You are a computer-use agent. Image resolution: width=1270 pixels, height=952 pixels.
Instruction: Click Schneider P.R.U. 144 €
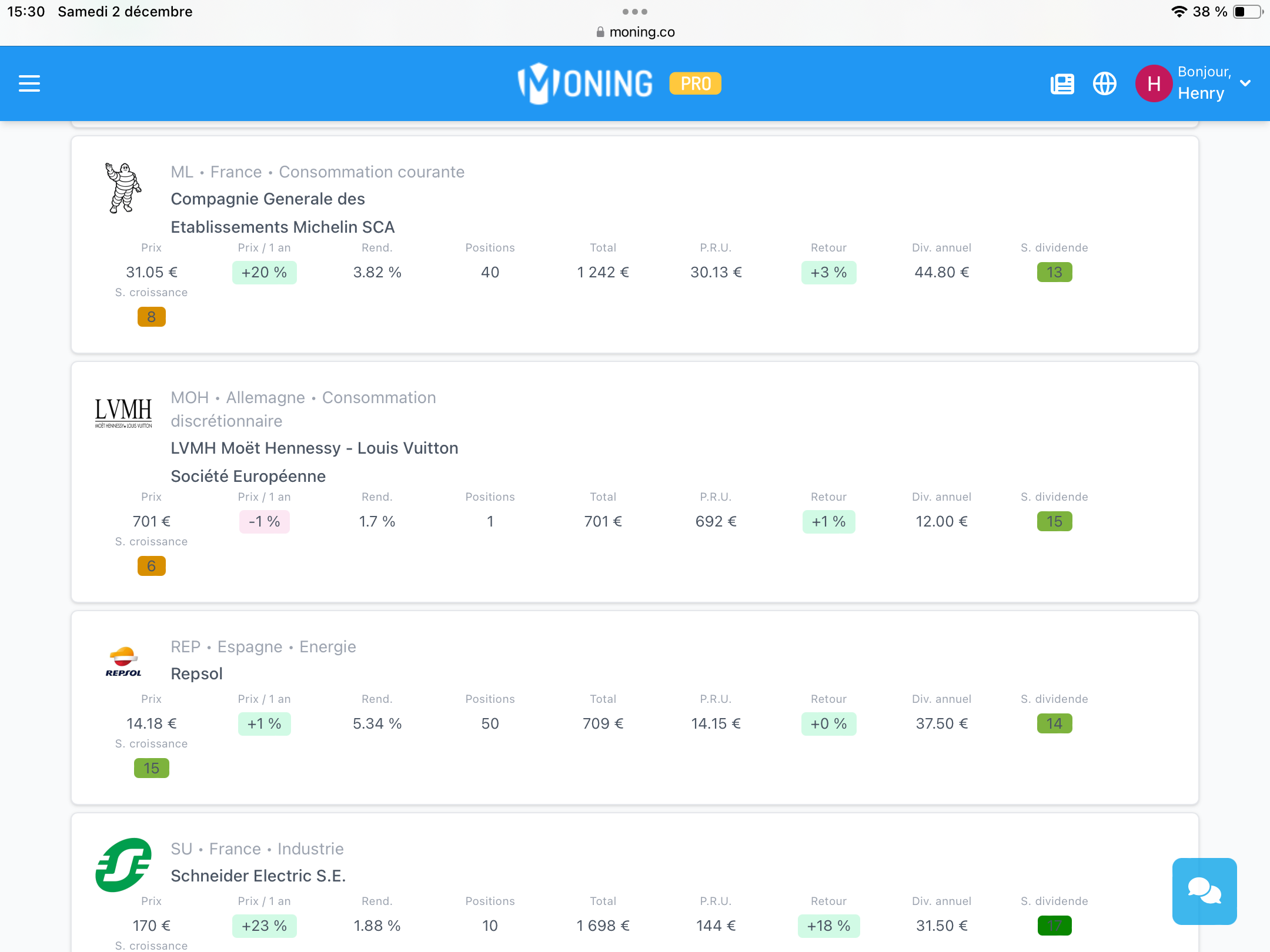(716, 926)
